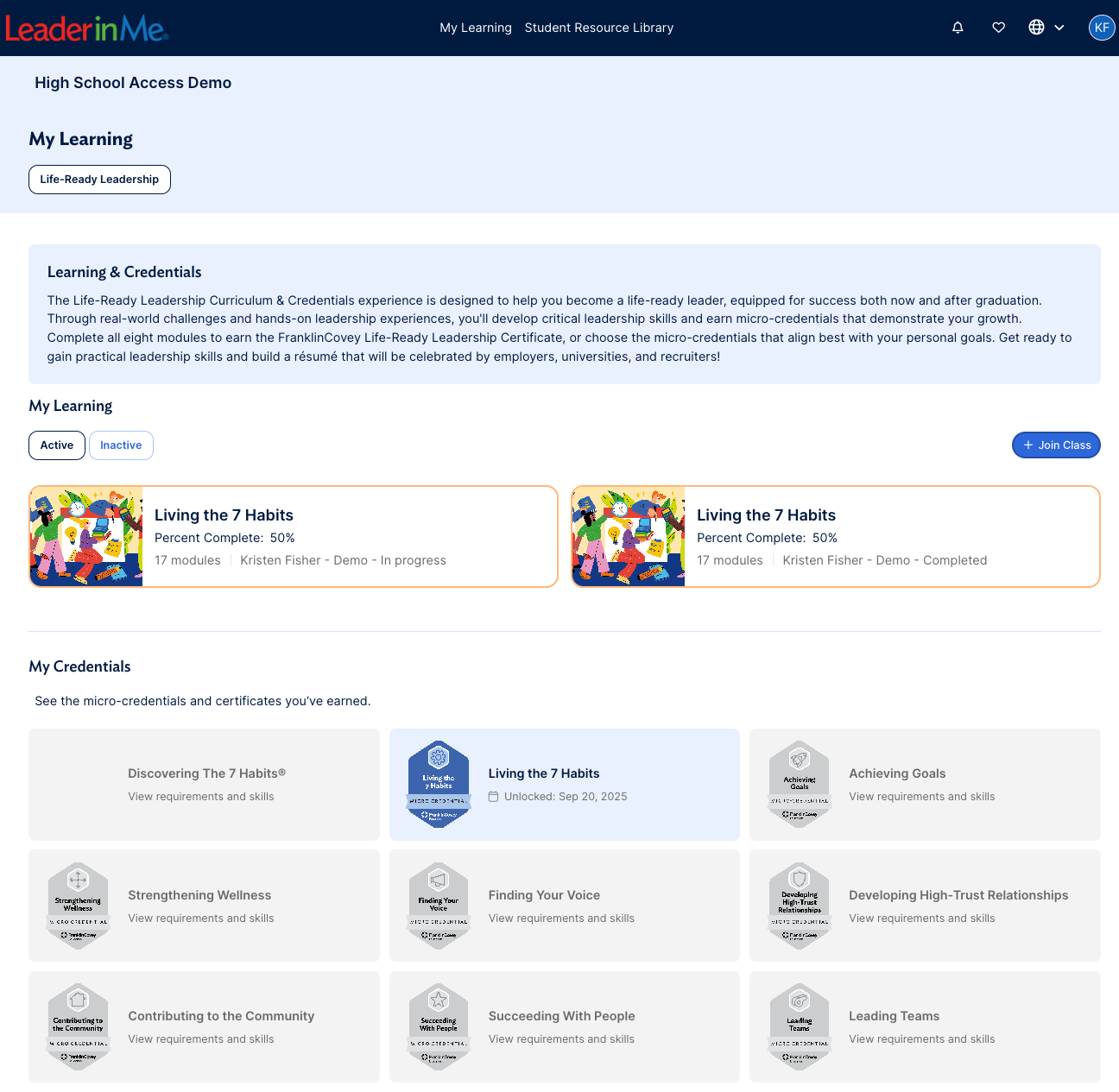Select the Life-Ready Leadership pill button
Screen dimensions: 1119x1092
point(99,180)
